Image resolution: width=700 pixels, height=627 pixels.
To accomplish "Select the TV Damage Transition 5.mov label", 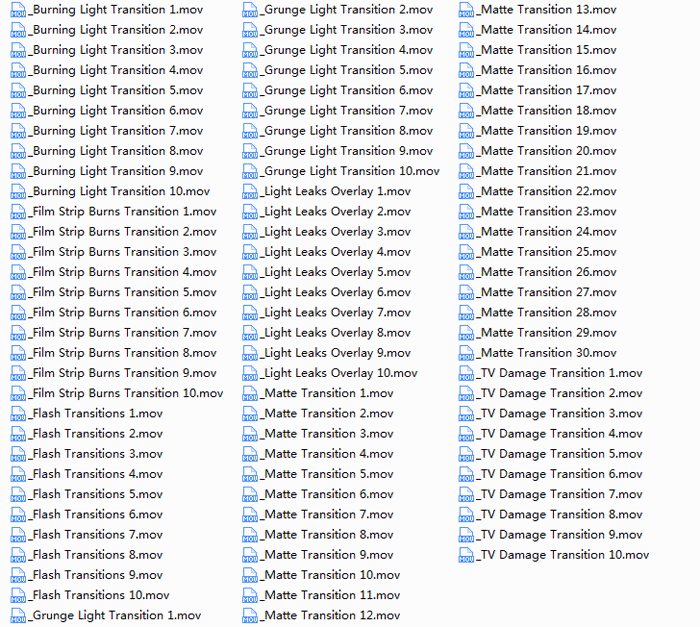I will 560,454.
